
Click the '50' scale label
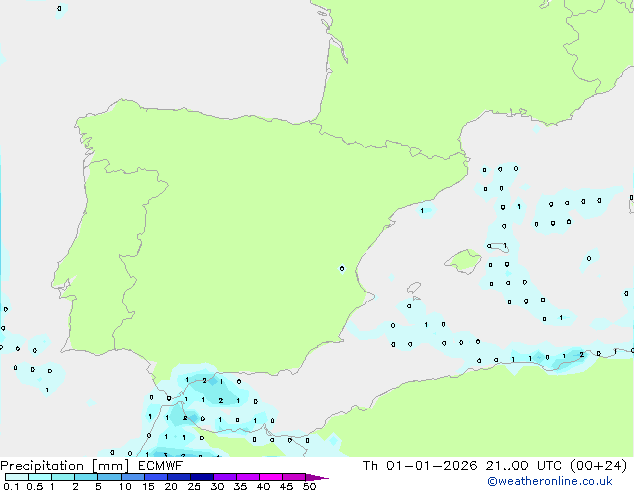tap(309, 486)
